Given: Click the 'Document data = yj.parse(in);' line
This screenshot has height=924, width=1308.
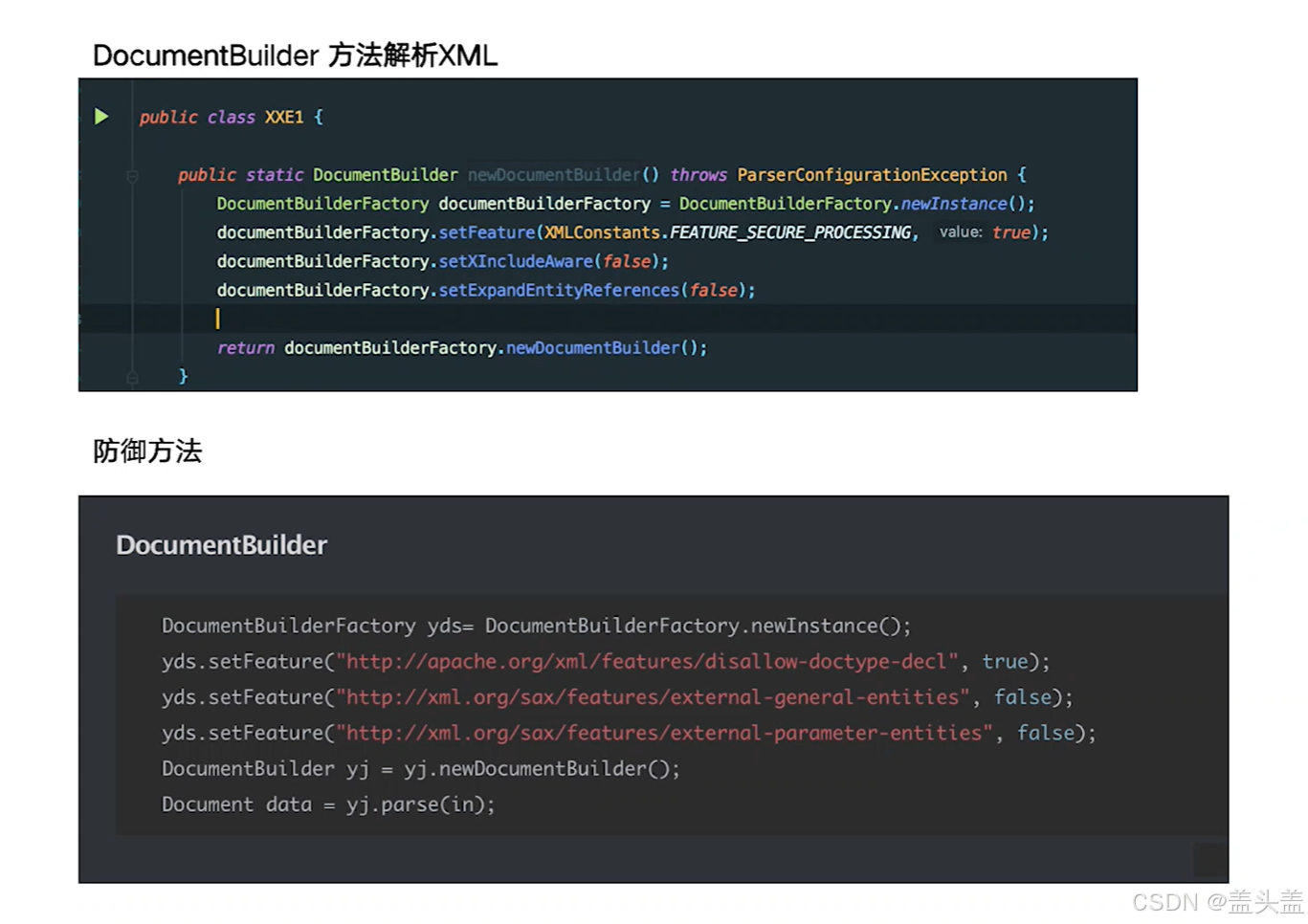Looking at the screenshot, I should pos(328,804).
